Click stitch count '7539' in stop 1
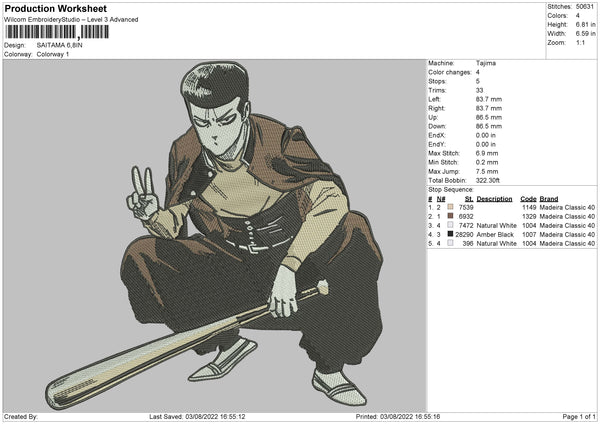The width and height of the screenshot is (600, 424). click(x=466, y=207)
